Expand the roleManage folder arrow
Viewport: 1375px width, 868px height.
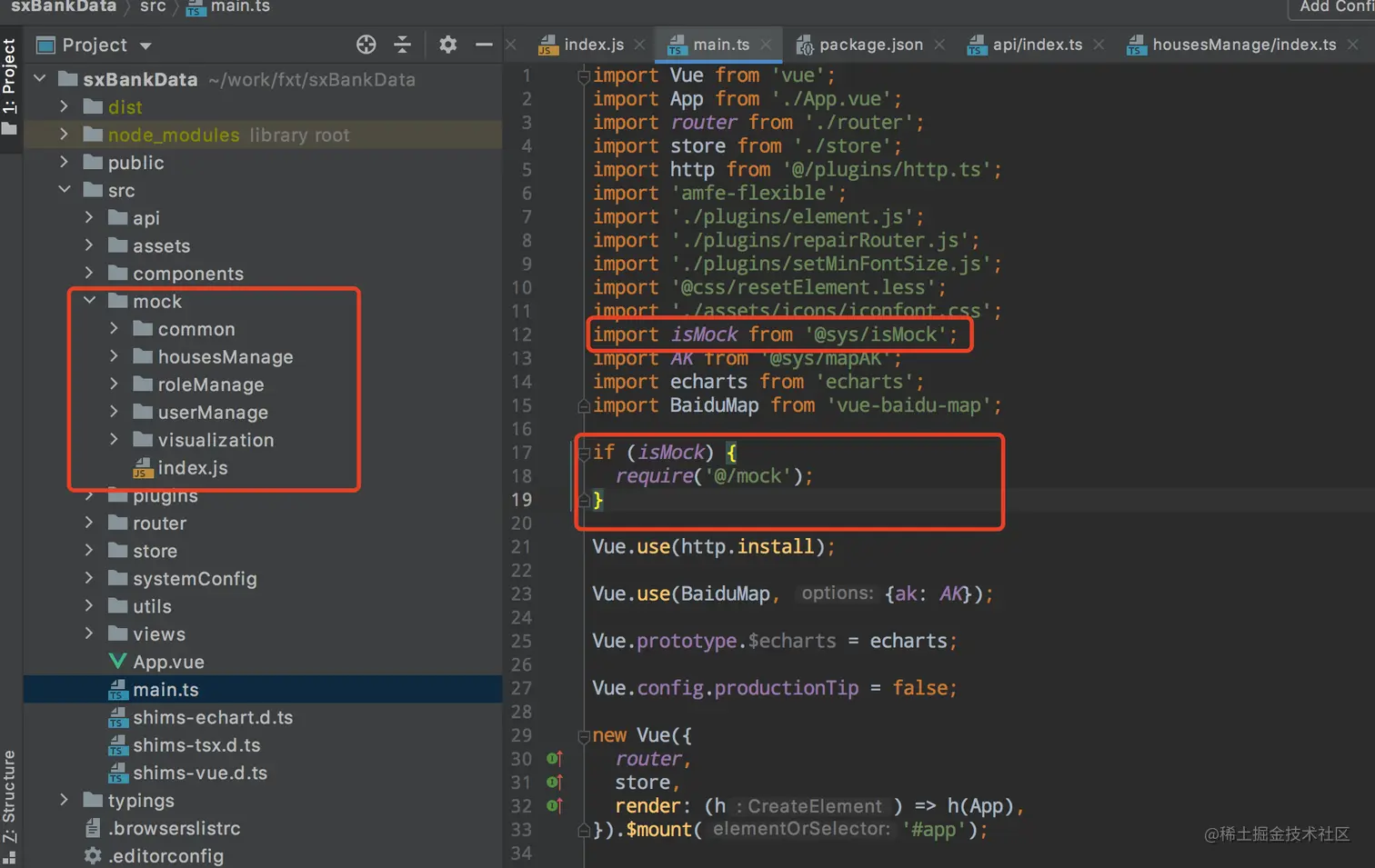[114, 384]
